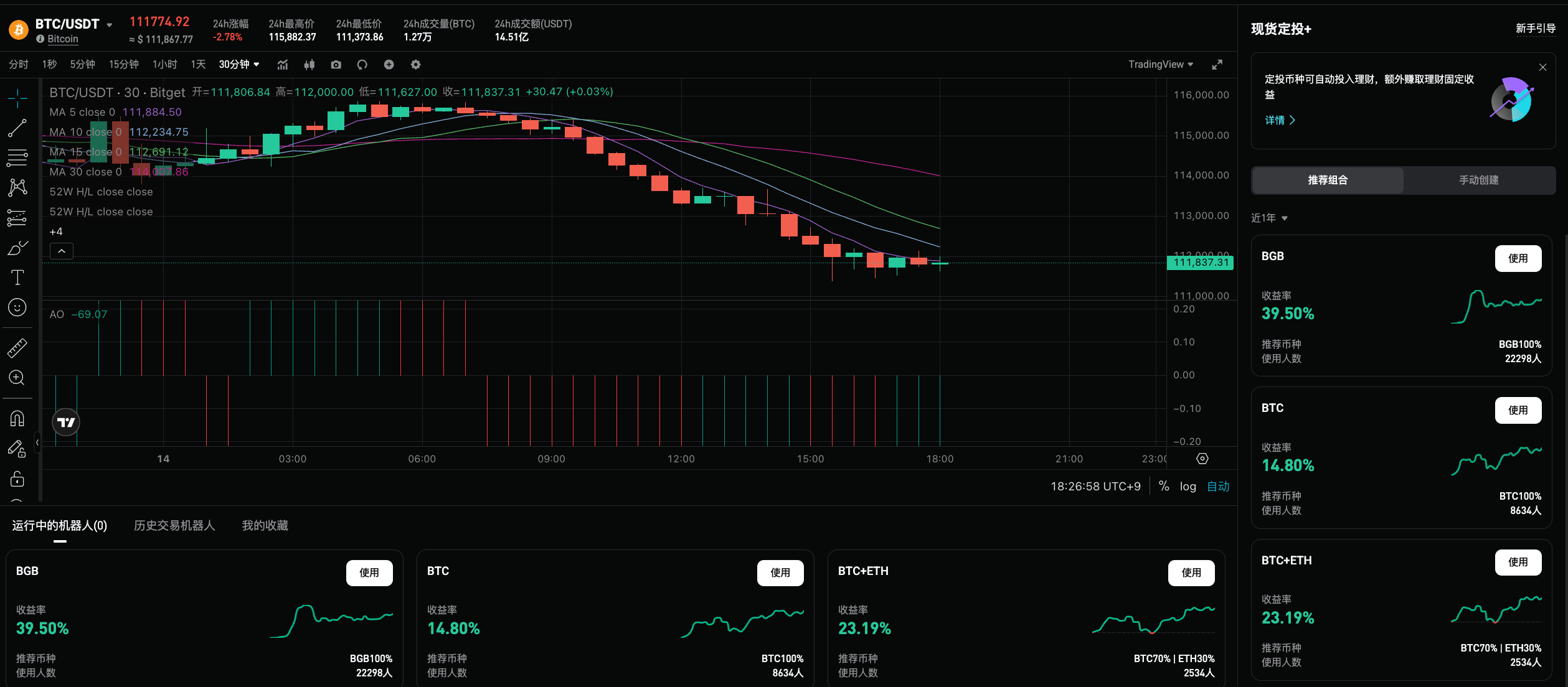Enable the magnet snapping tool
The height and width of the screenshot is (687, 1568).
click(x=17, y=418)
